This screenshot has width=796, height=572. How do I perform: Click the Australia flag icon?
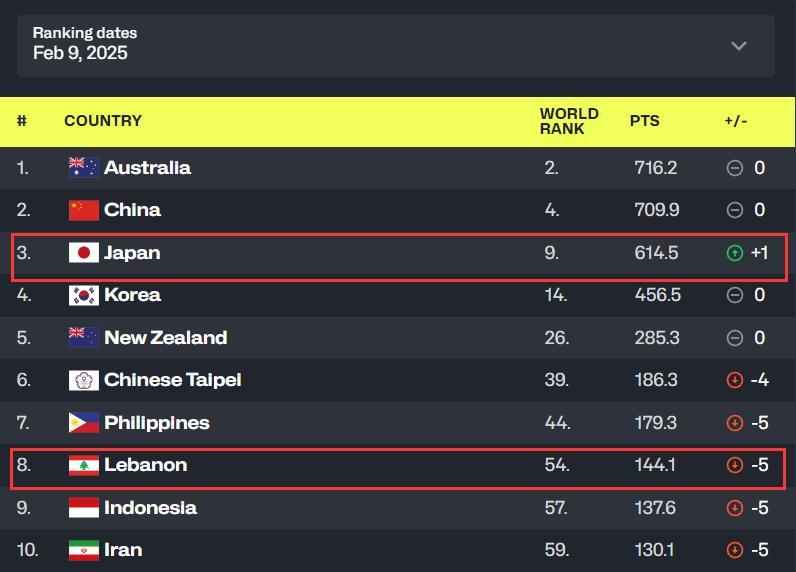tap(83, 168)
